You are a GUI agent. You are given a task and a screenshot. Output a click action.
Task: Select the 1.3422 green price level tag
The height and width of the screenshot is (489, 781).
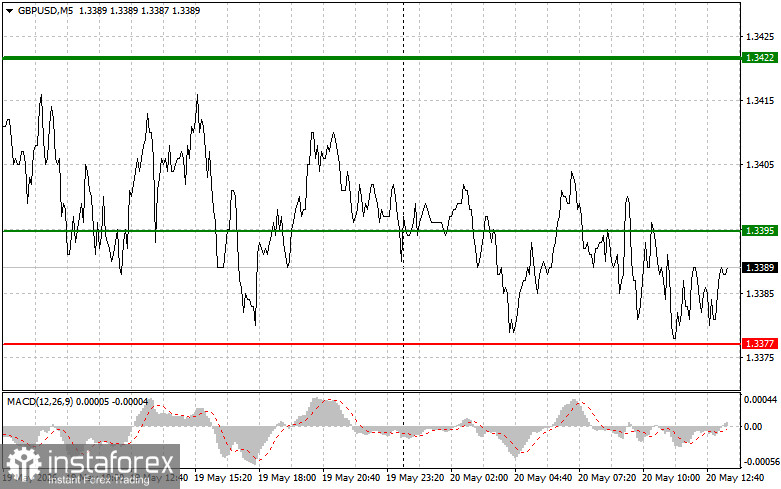tap(759, 58)
